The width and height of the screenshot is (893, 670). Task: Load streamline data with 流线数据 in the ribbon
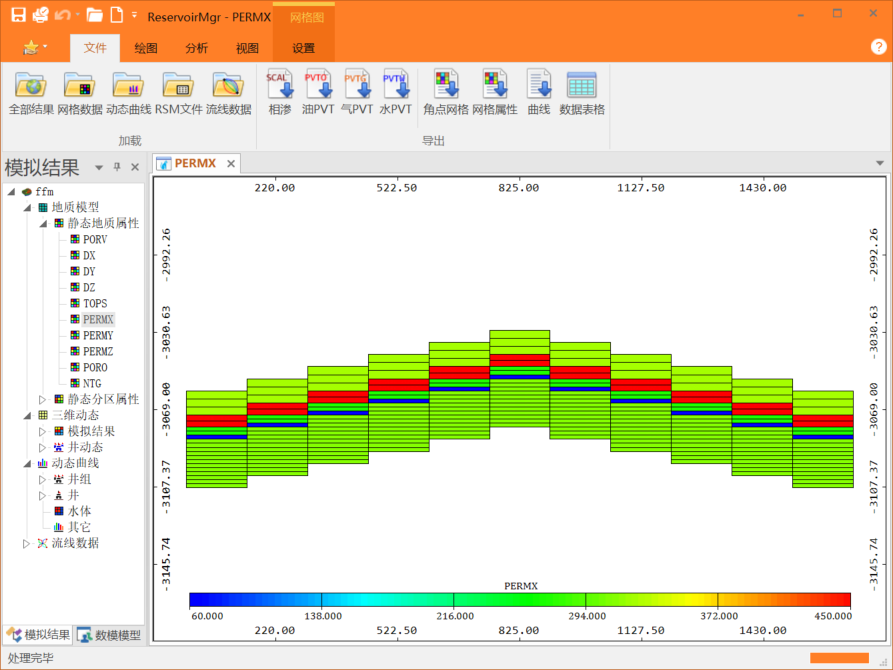(228, 93)
